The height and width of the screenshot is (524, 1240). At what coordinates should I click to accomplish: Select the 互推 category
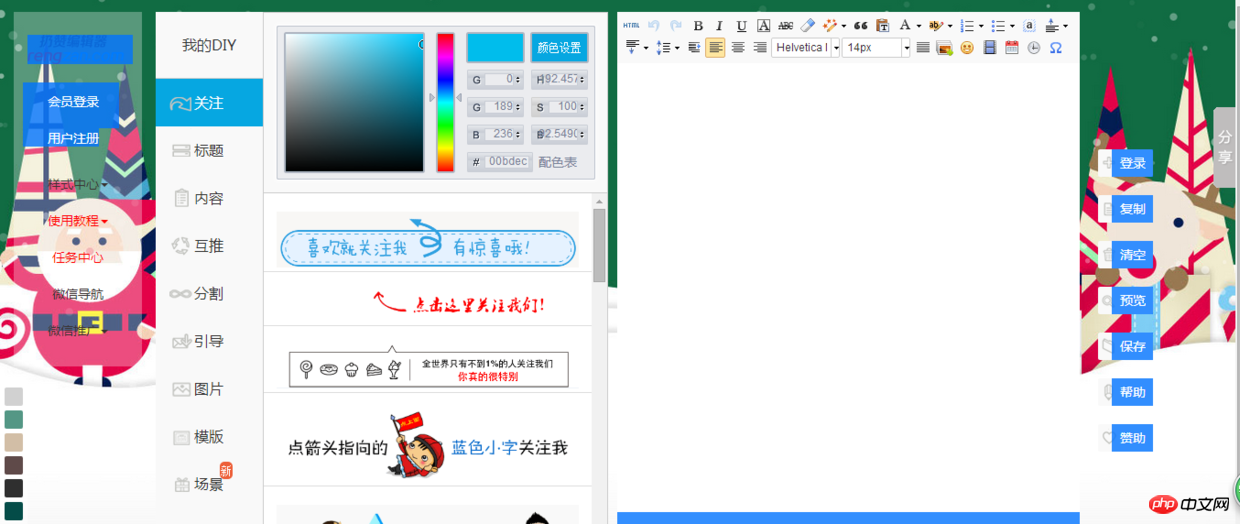pyautogui.click(x=209, y=246)
